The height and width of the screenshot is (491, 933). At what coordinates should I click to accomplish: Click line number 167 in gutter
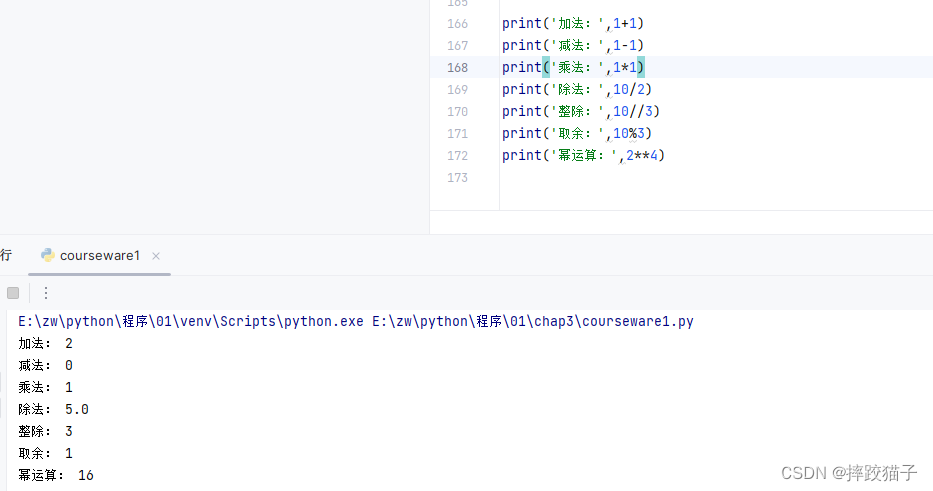[x=458, y=46]
